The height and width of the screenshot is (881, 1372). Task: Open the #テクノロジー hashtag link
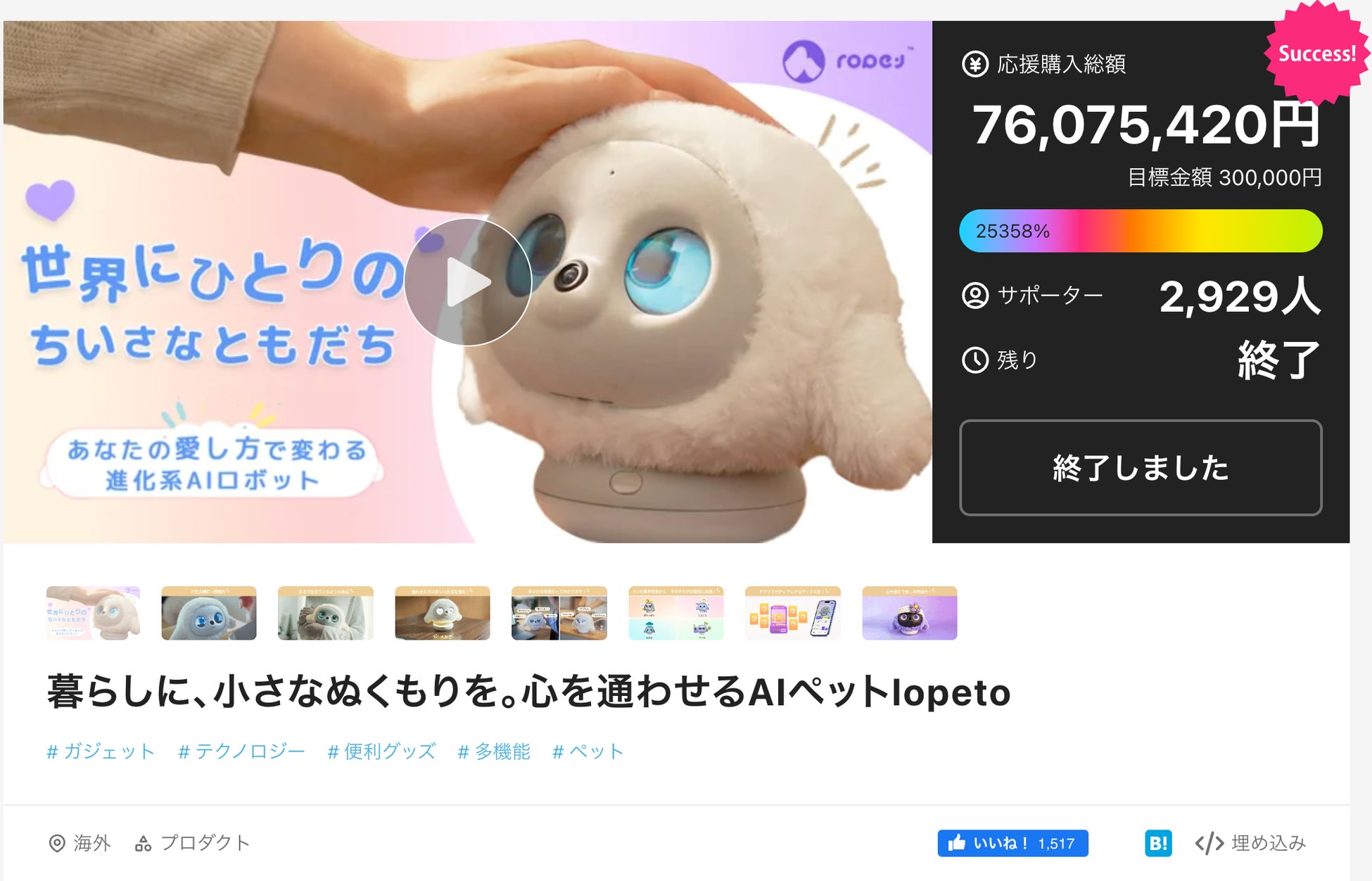pos(241,752)
